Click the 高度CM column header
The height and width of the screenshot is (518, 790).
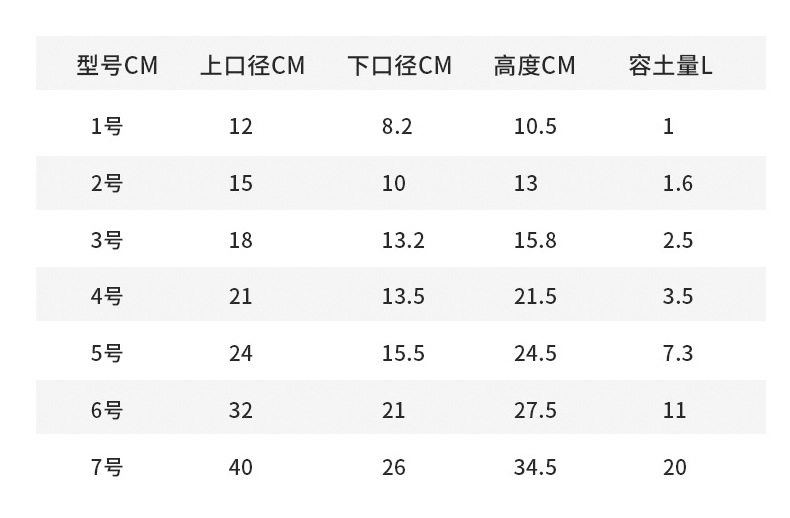(534, 66)
